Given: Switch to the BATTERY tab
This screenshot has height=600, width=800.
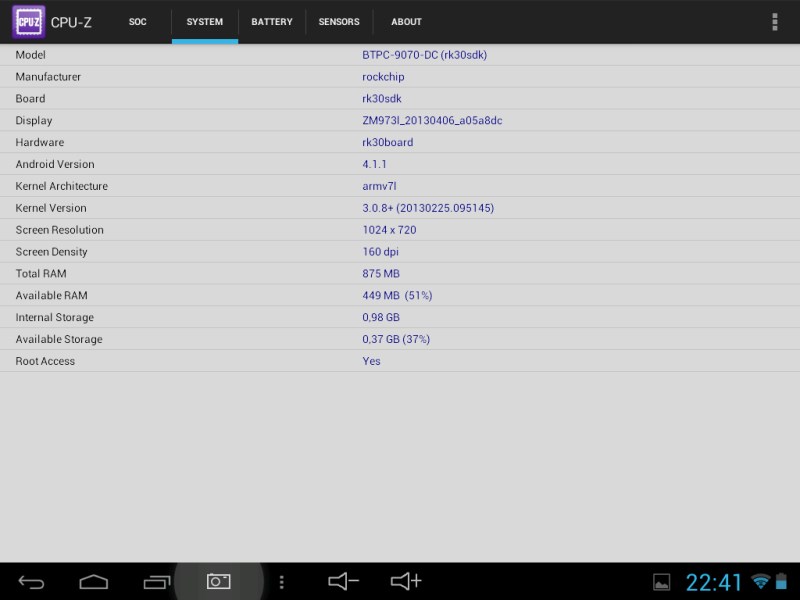Looking at the screenshot, I should [x=272, y=22].
